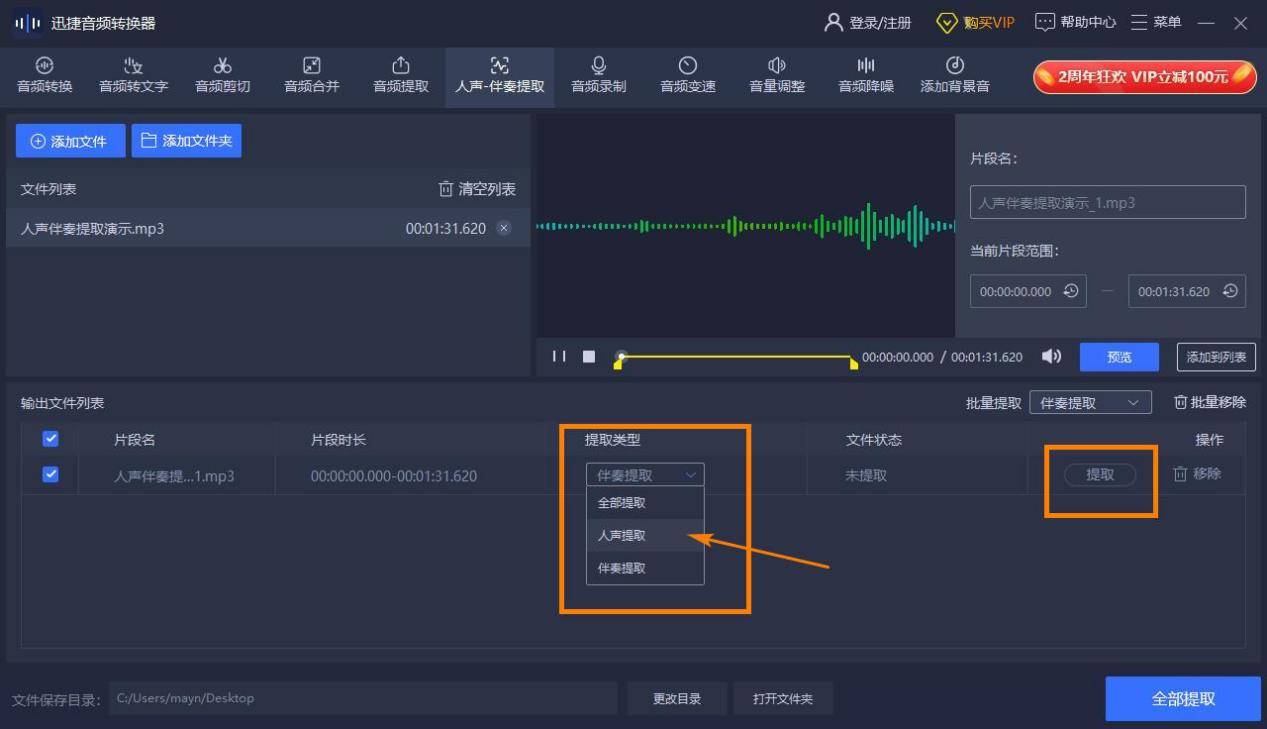The height and width of the screenshot is (729, 1267).
Task: Reset the segment start time icon
Action: 1071,291
